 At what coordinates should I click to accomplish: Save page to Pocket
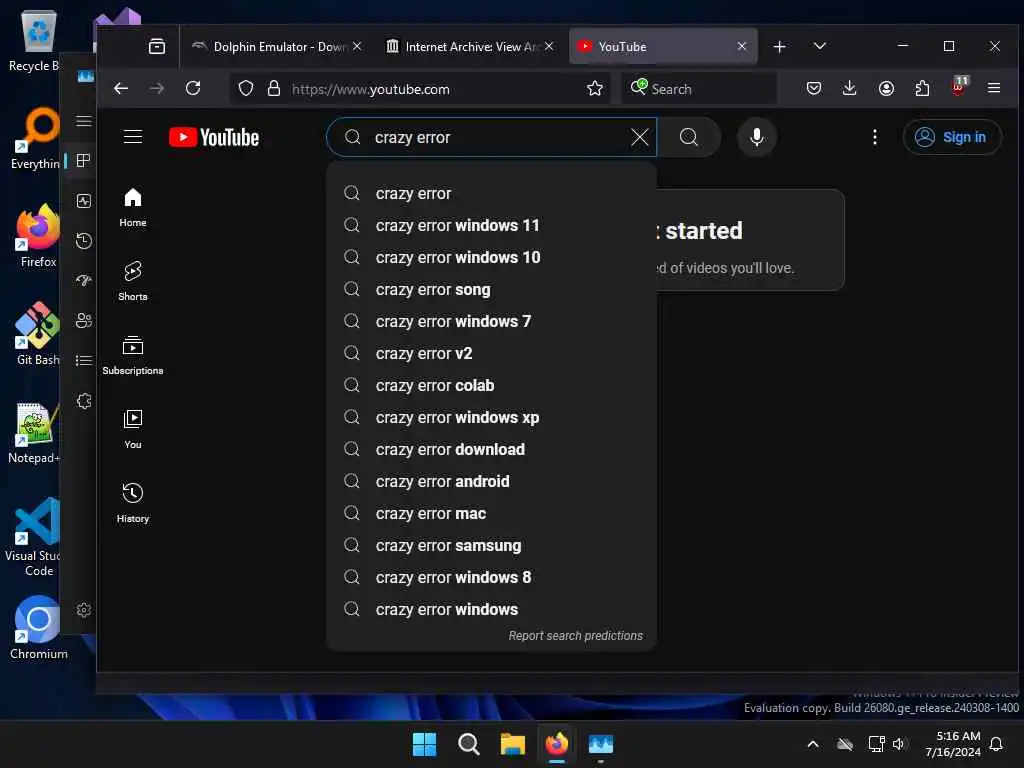[814, 88]
